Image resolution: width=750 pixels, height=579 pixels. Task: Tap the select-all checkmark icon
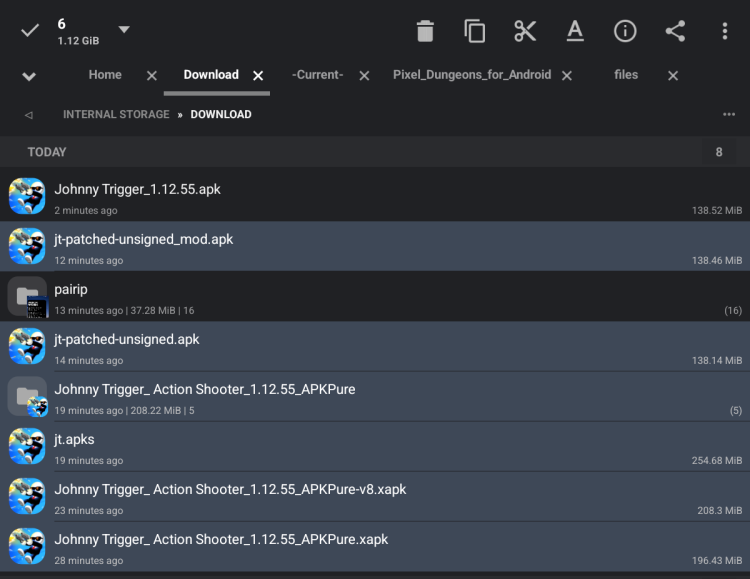pos(30,31)
